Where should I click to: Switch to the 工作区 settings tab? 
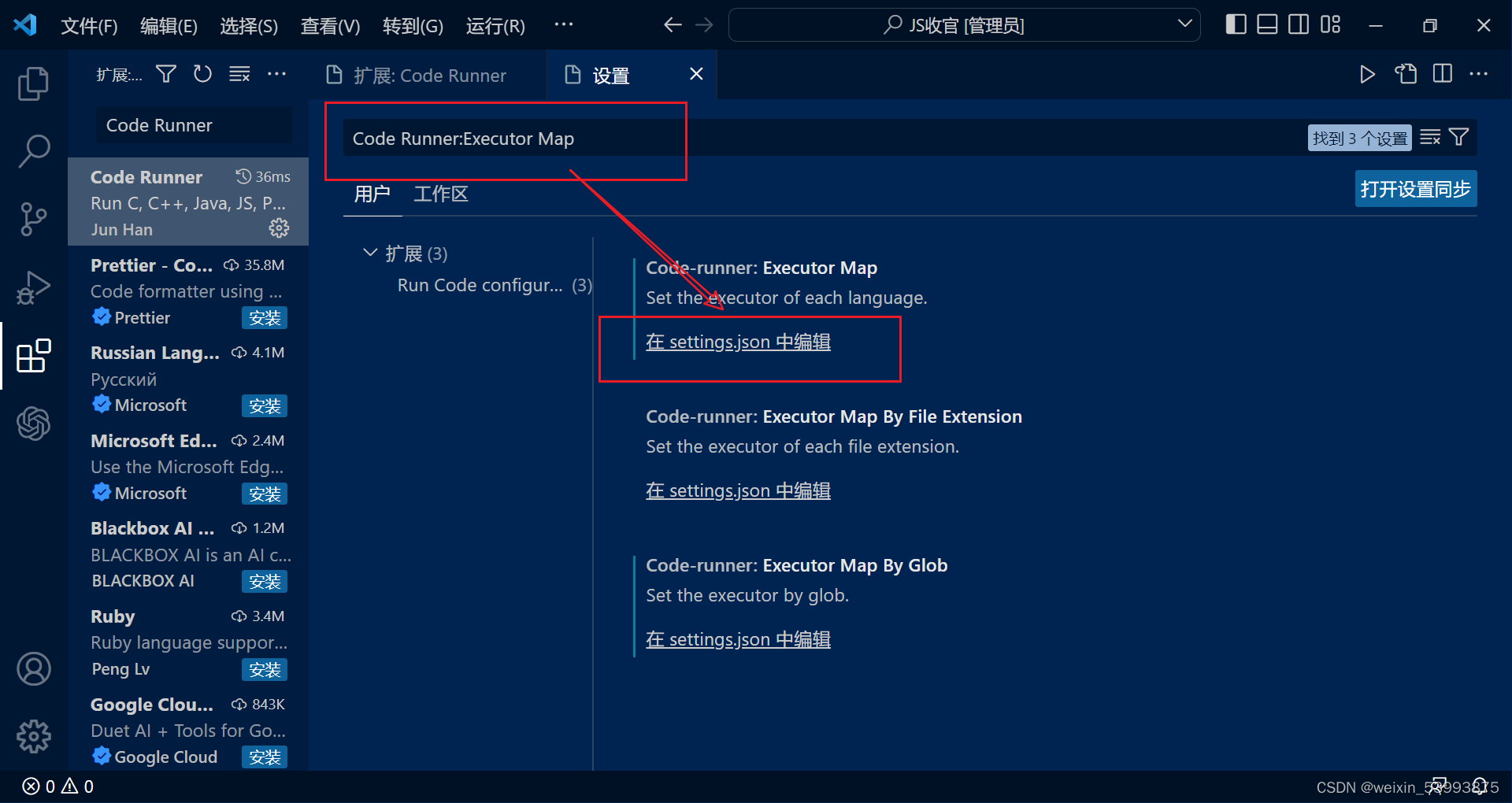[x=440, y=194]
